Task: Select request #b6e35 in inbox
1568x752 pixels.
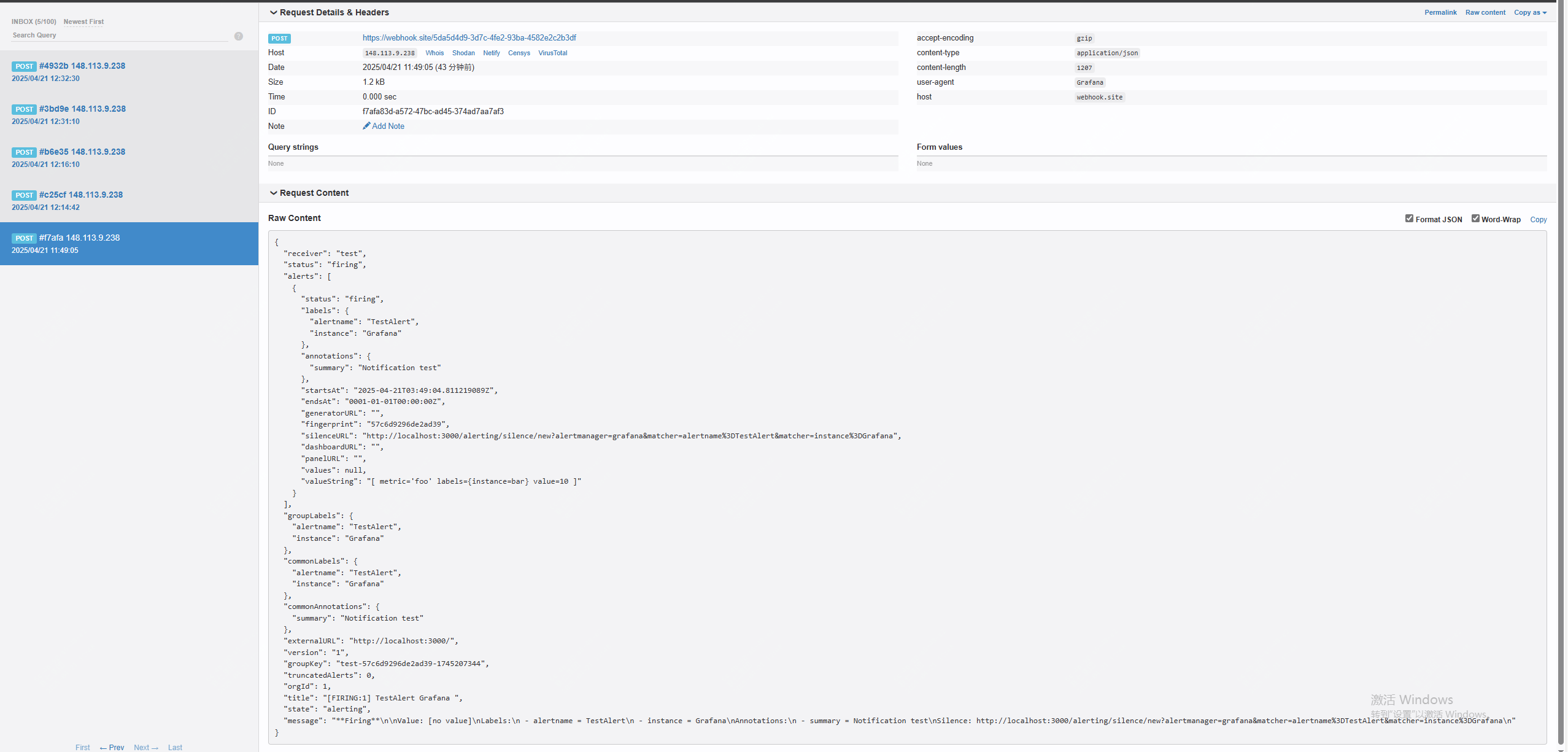Action: 82,152
